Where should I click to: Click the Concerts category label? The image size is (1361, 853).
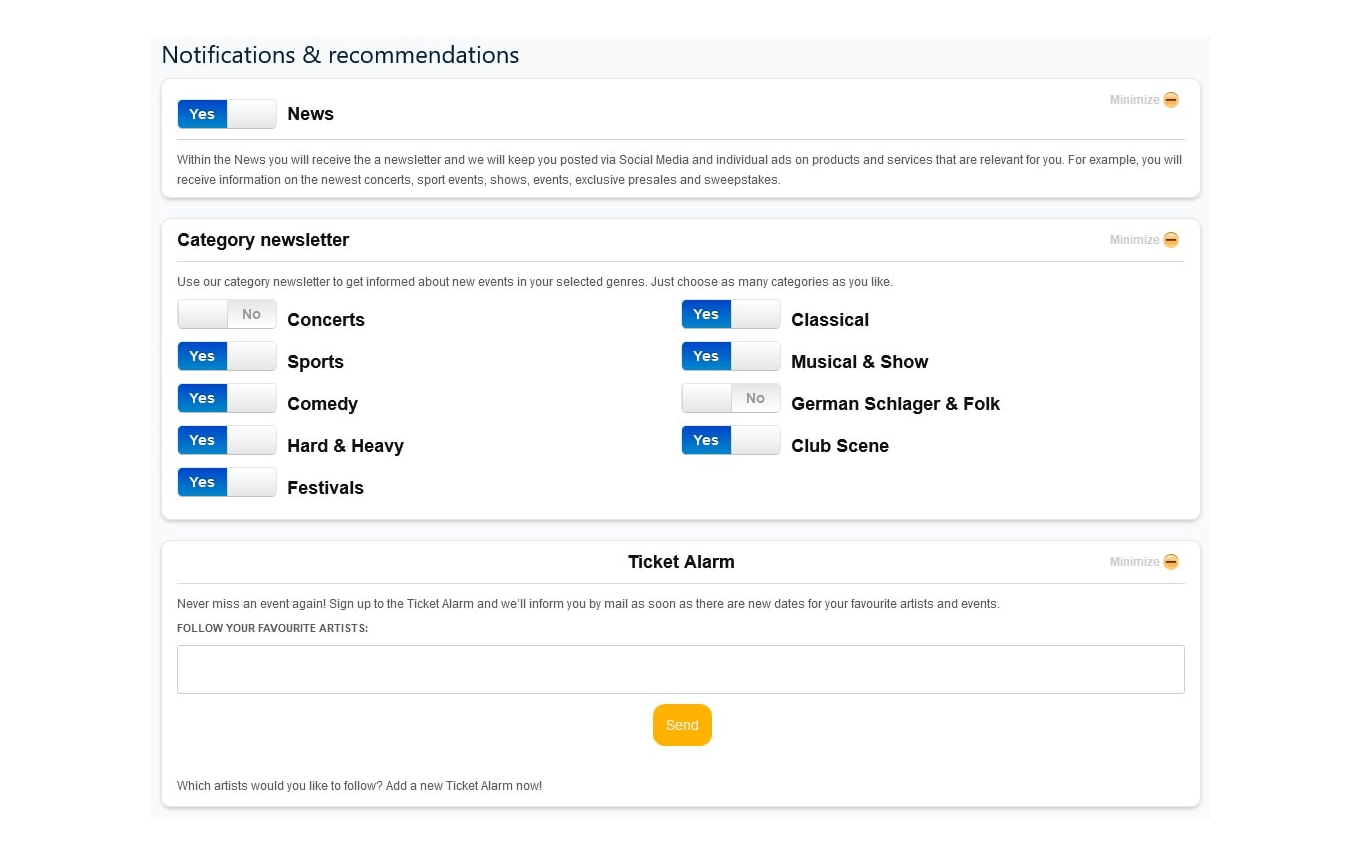(x=326, y=320)
